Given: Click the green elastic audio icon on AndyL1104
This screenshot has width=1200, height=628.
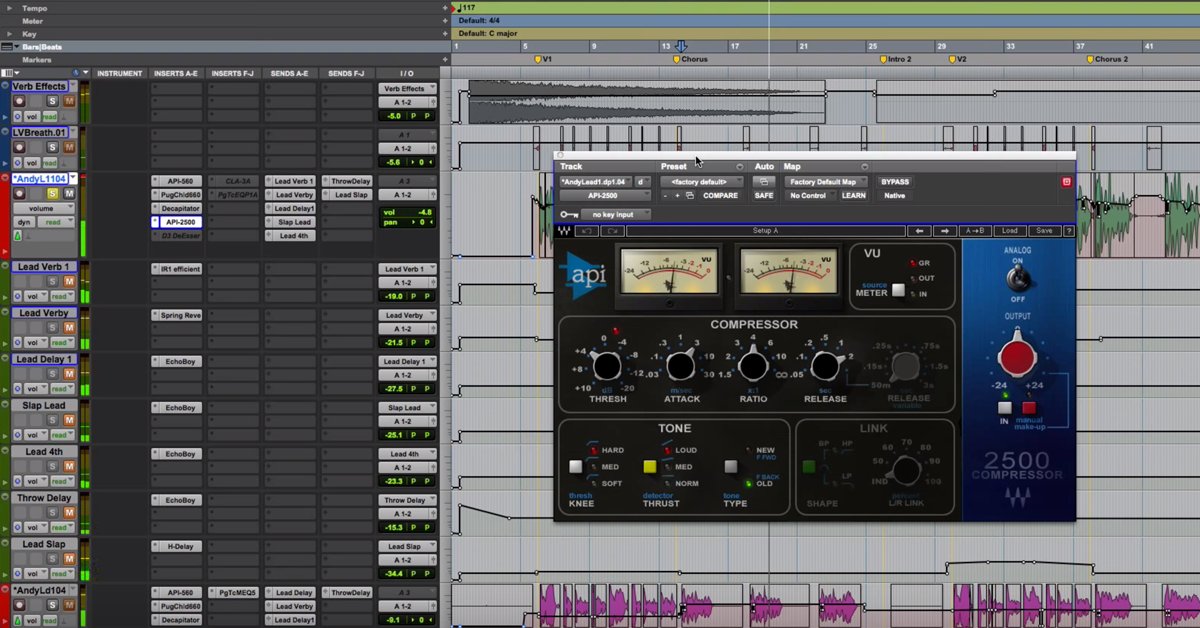Looking at the screenshot, I should click(18, 235).
